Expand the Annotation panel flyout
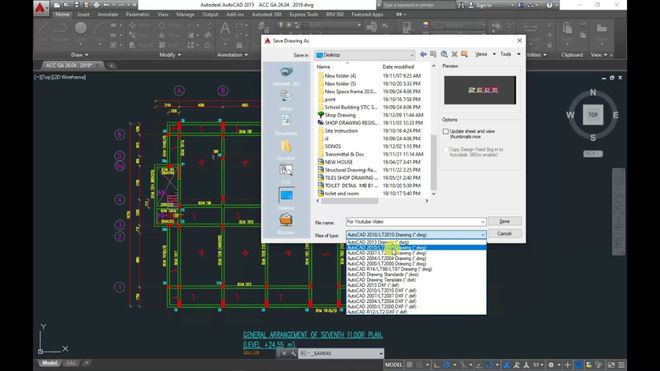The width and height of the screenshot is (660, 371). (232, 55)
